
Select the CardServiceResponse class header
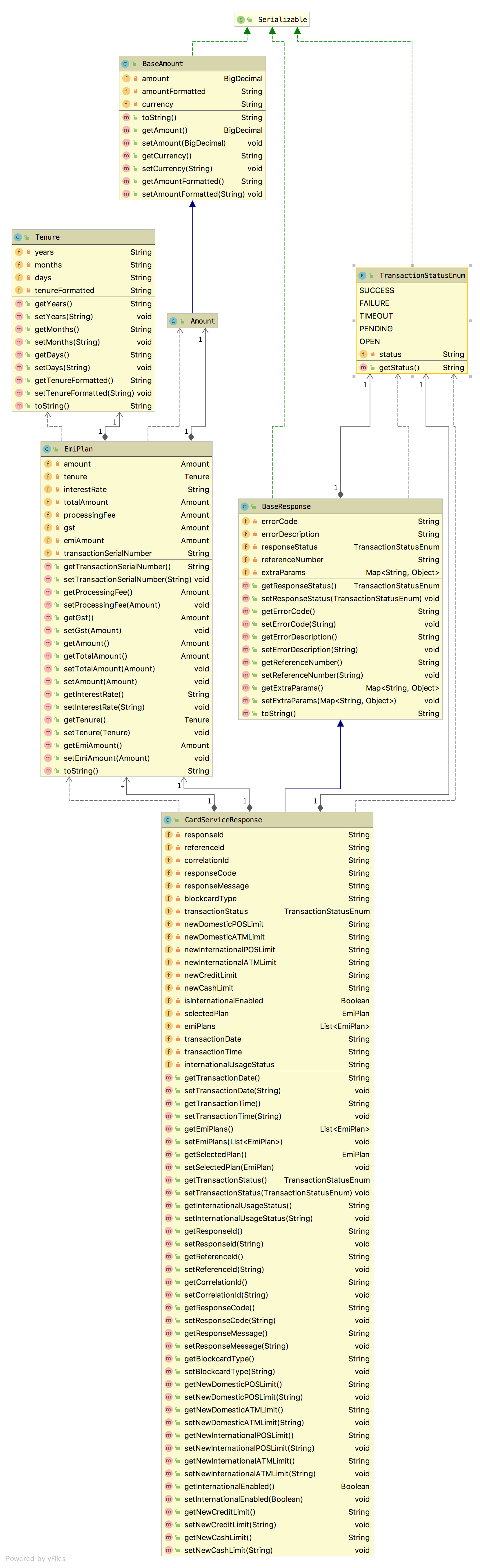[267, 820]
